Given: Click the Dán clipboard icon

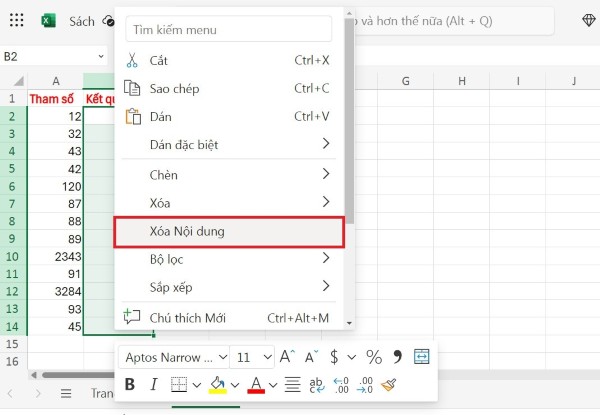Looking at the screenshot, I should click(x=133, y=117).
